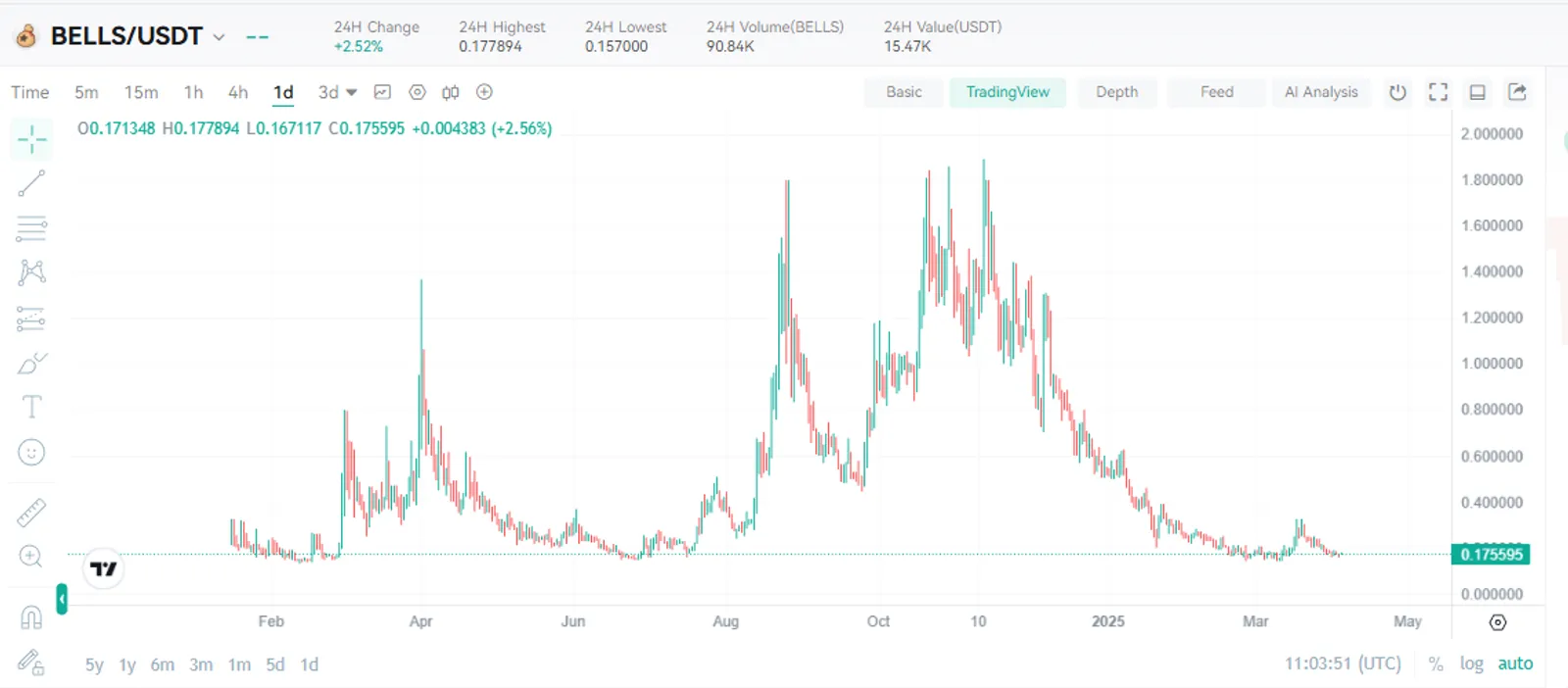
Task: Toggle the magnet snap mode
Action: pyautogui.click(x=31, y=617)
